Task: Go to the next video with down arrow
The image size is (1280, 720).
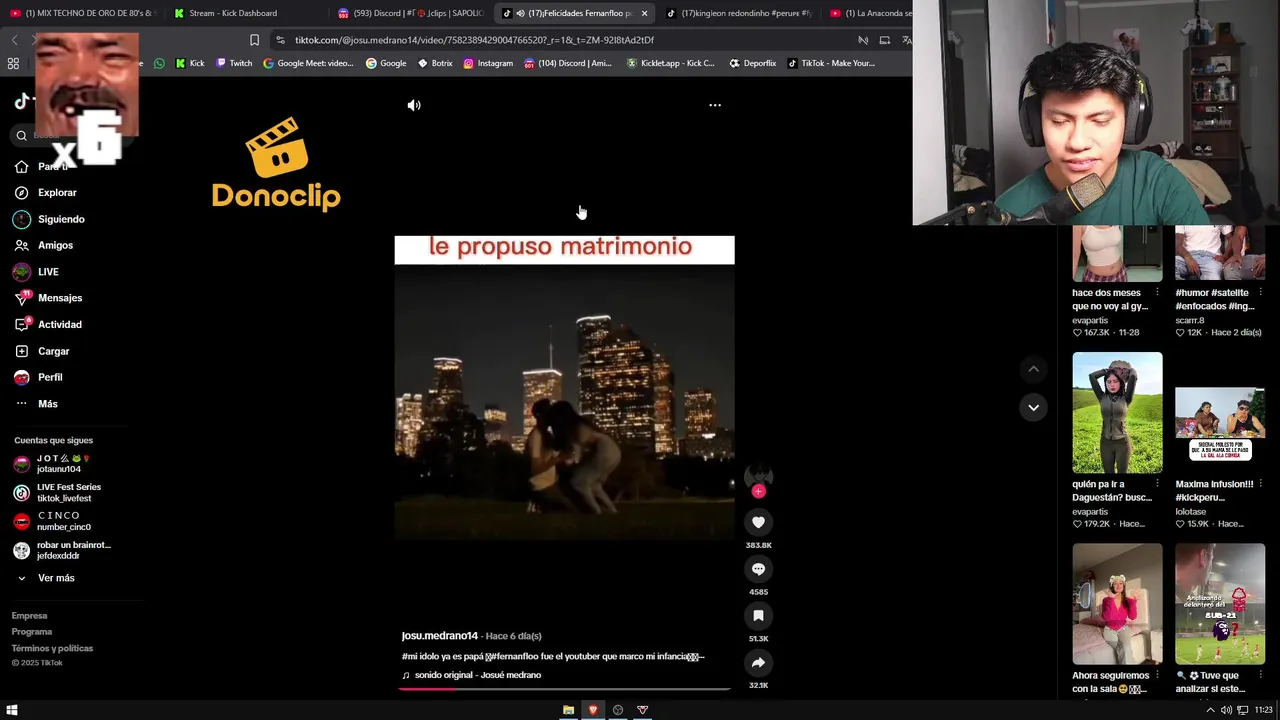Action: pos(1033,407)
